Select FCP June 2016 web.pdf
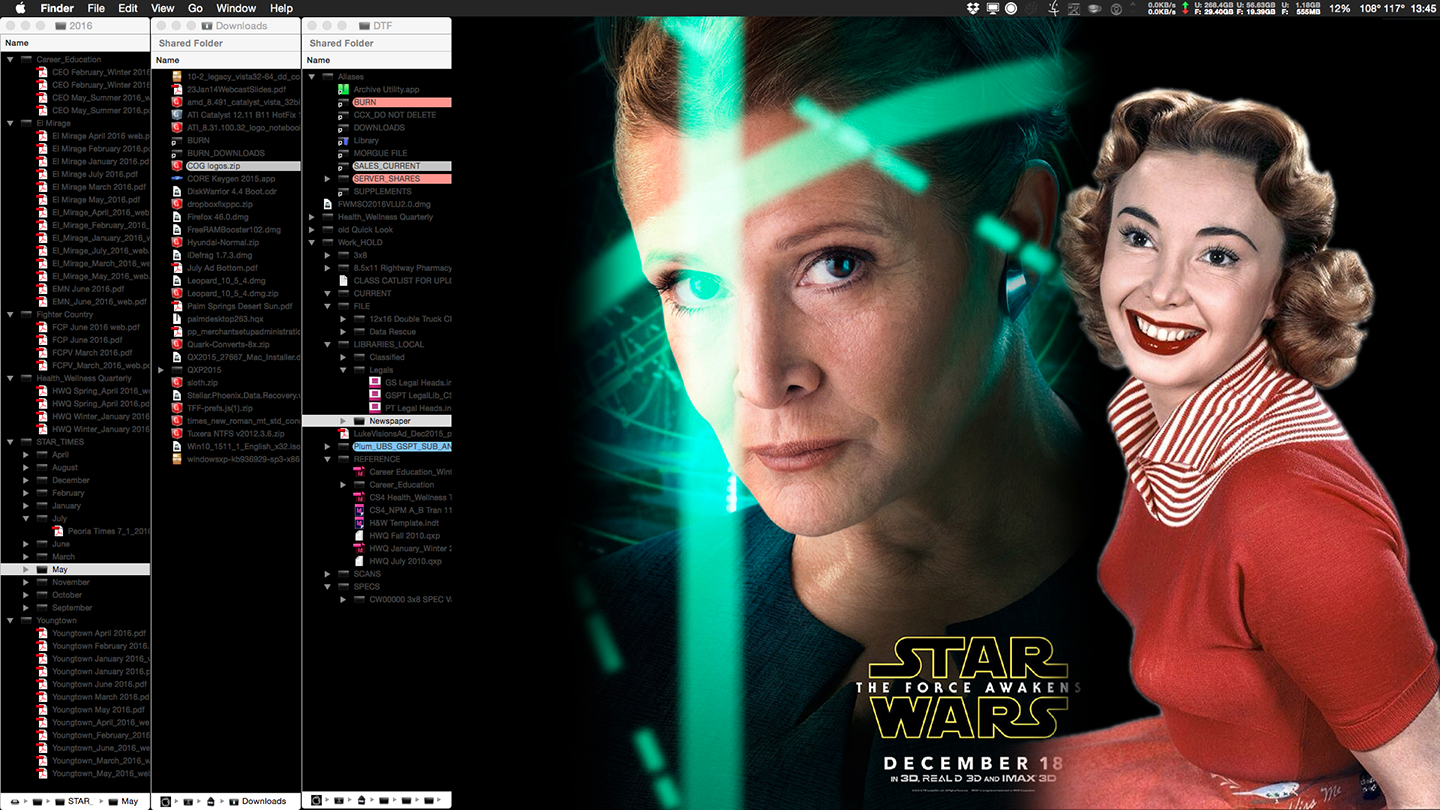1440x810 pixels. (x=94, y=327)
